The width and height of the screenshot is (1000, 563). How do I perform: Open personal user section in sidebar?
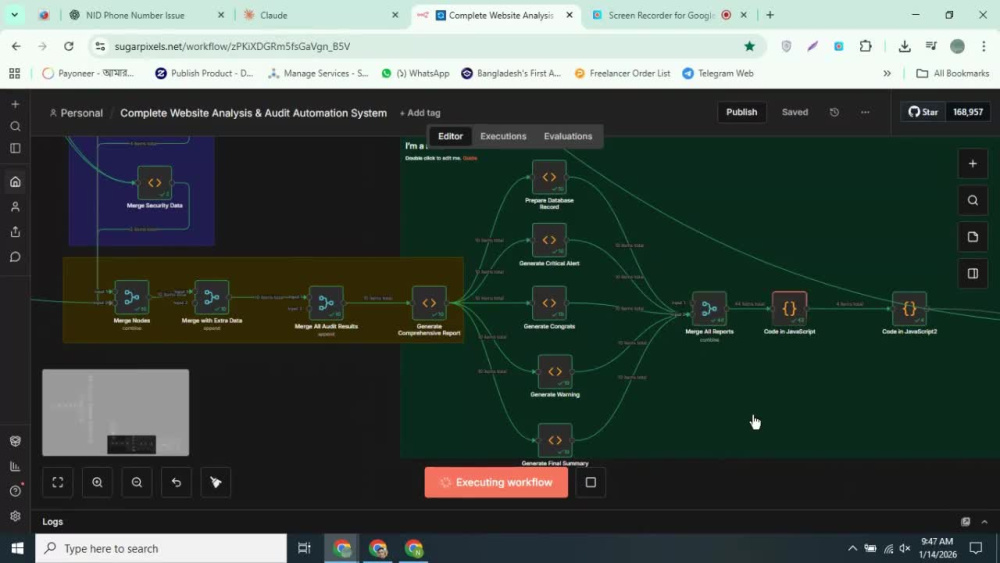[x=15, y=207]
